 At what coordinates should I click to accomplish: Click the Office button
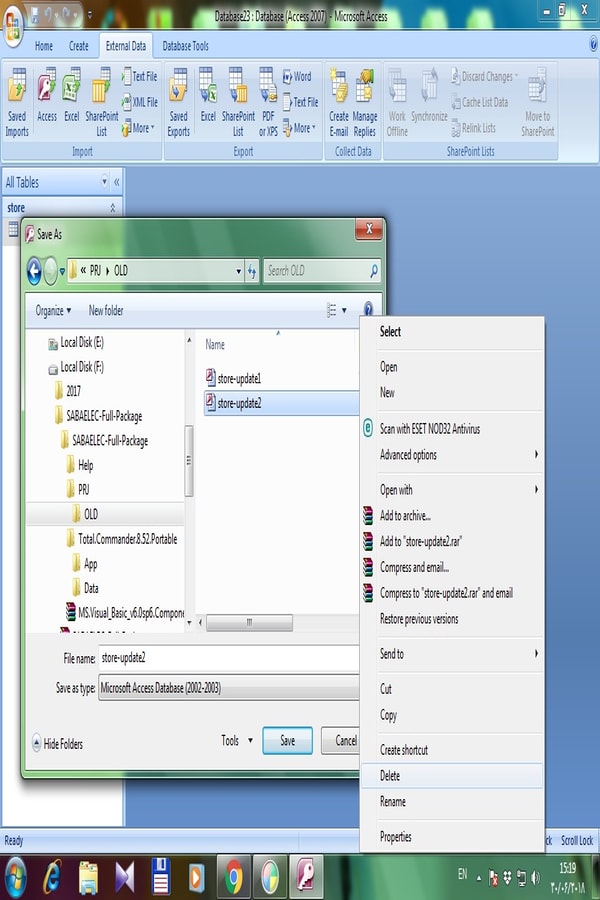[13, 28]
